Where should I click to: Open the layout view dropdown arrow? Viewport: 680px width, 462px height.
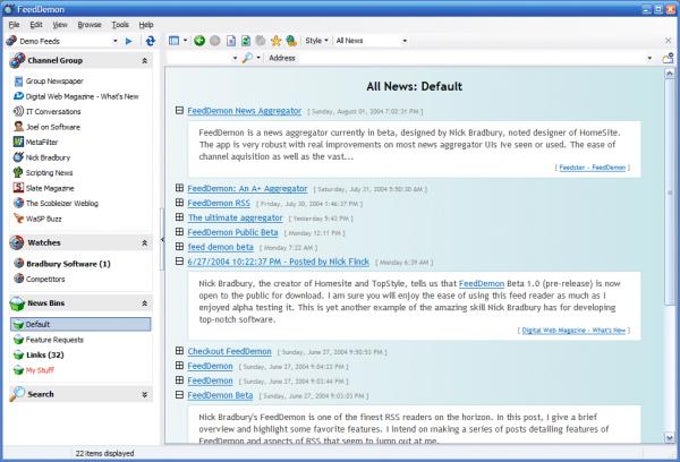coord(185,41)
